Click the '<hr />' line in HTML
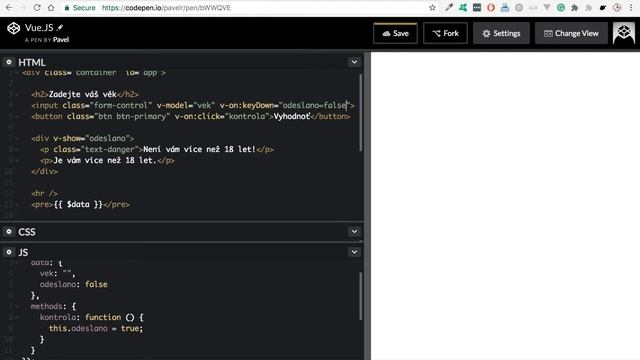This screenshot has height=360, width=640. [44, 193]
